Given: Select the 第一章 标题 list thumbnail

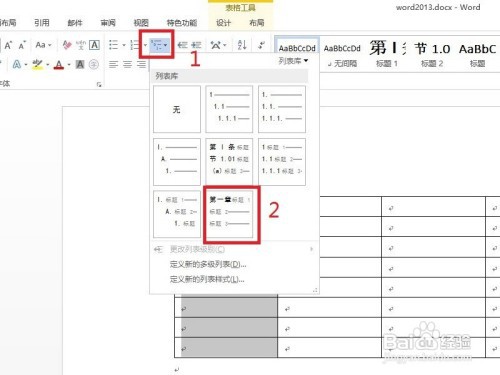Looking at the screenshot, I should point(229,214).
